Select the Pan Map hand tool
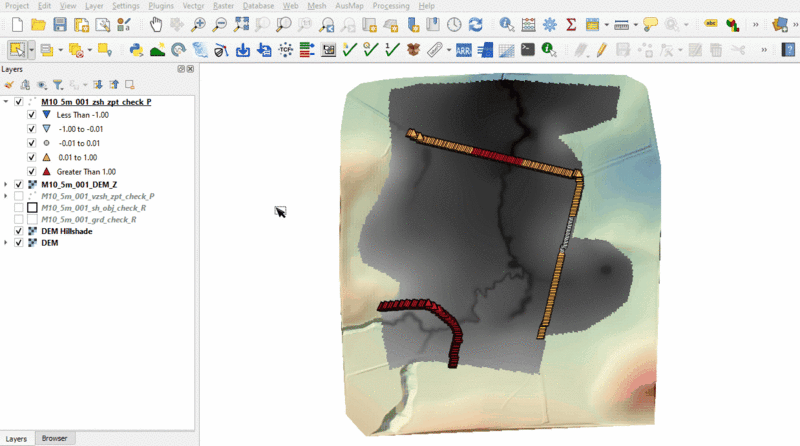This screenshot has width=800, height=446. click(x=156, y=24)
